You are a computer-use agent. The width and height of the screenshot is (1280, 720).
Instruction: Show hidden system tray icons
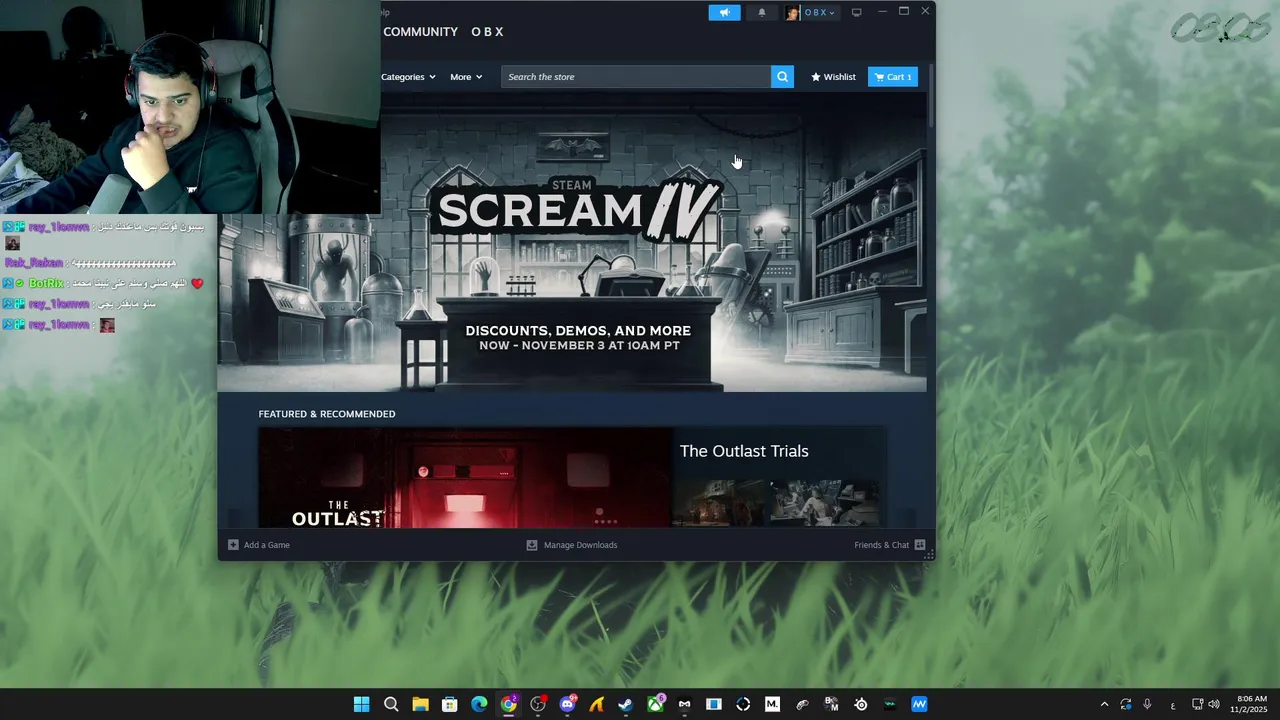(x=1104, y=704)
